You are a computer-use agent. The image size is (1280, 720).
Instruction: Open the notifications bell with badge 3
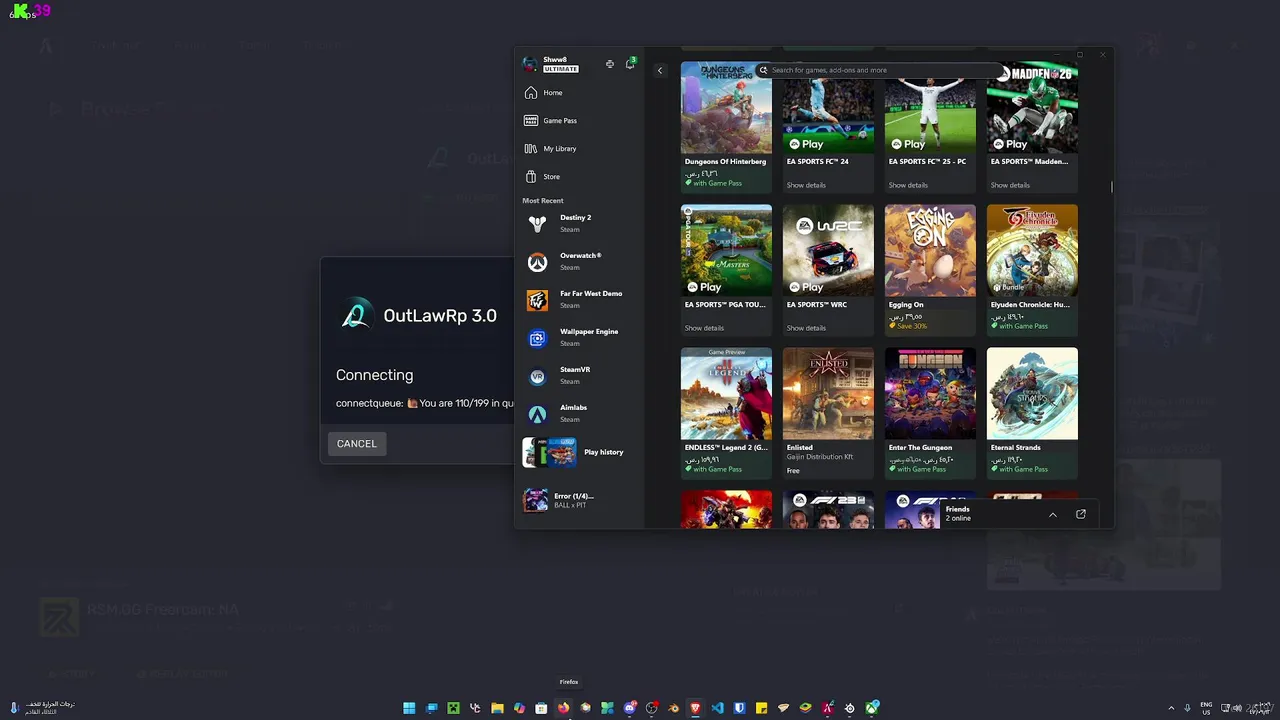click(630, 64)
